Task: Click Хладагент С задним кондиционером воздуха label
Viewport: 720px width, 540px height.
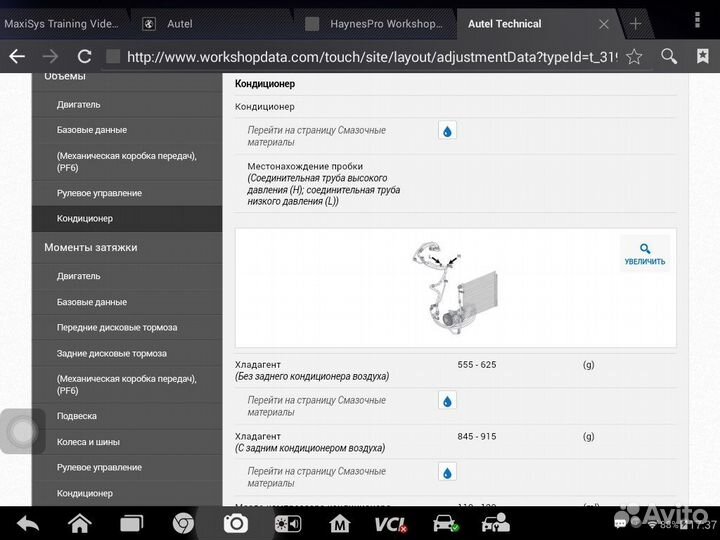Action: click(310, 442)
